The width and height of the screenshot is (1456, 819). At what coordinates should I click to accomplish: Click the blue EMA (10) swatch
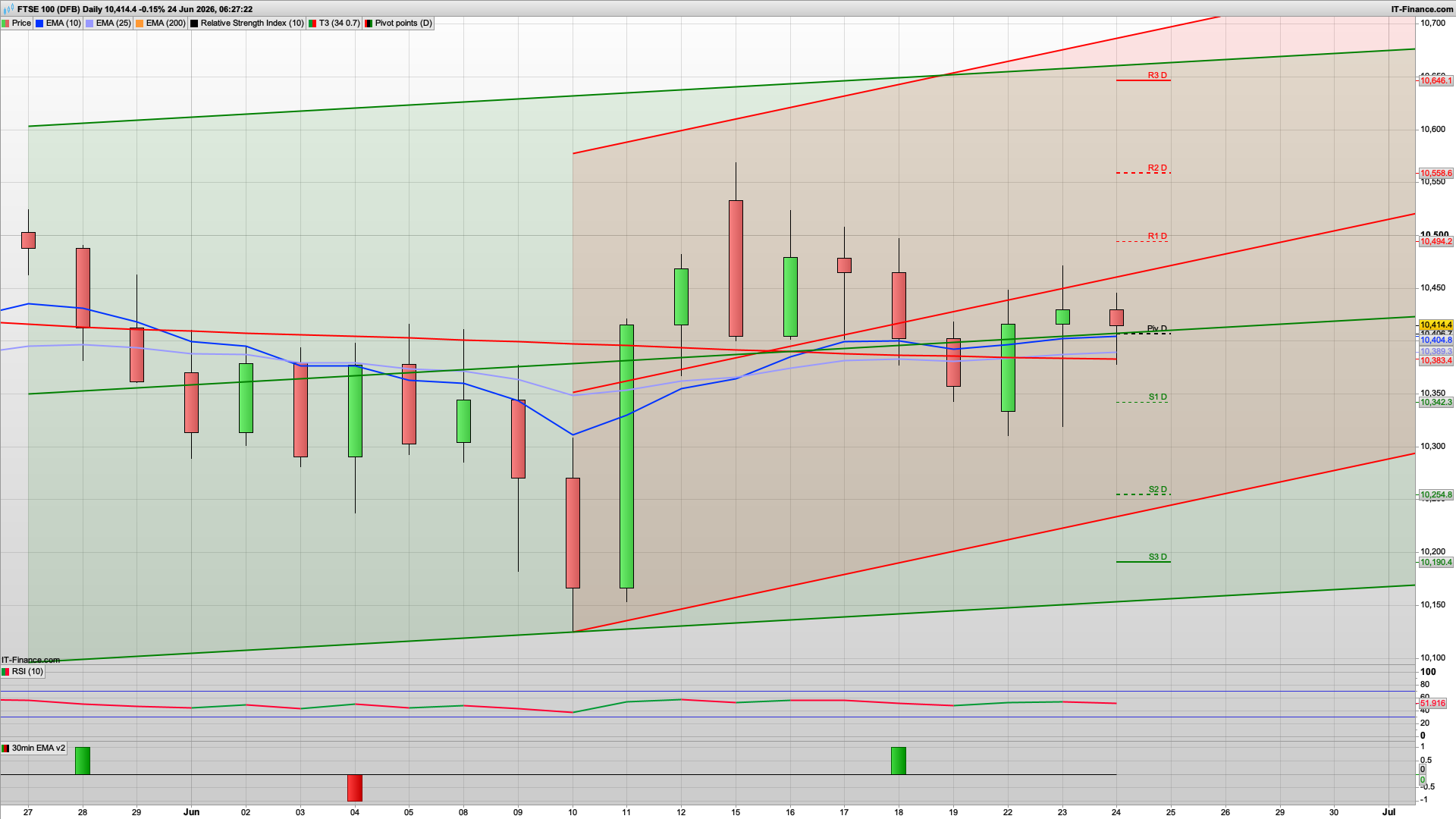click(x=39, y=24)
